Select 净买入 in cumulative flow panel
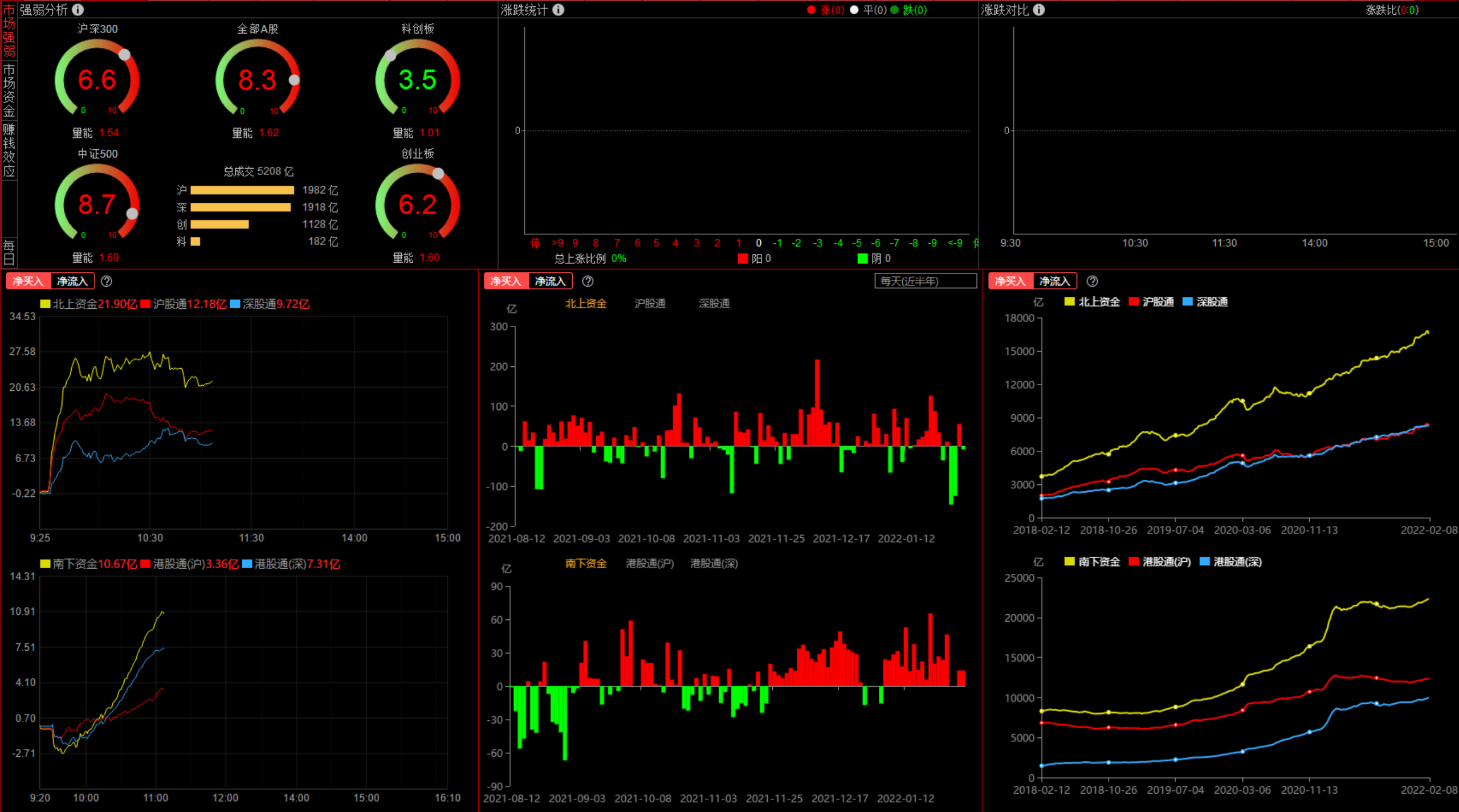This screenshot has width=1459, height=812. click(1010, 281)
